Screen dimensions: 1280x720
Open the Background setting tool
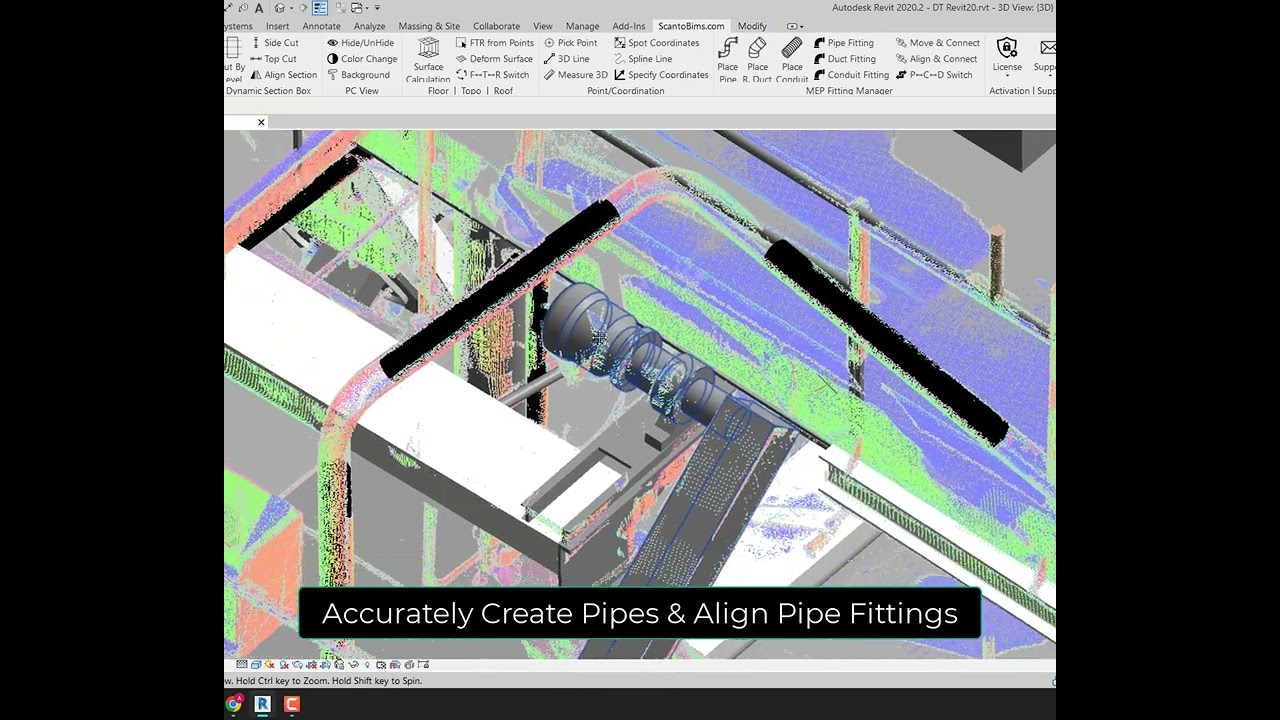tap(358, 75)
